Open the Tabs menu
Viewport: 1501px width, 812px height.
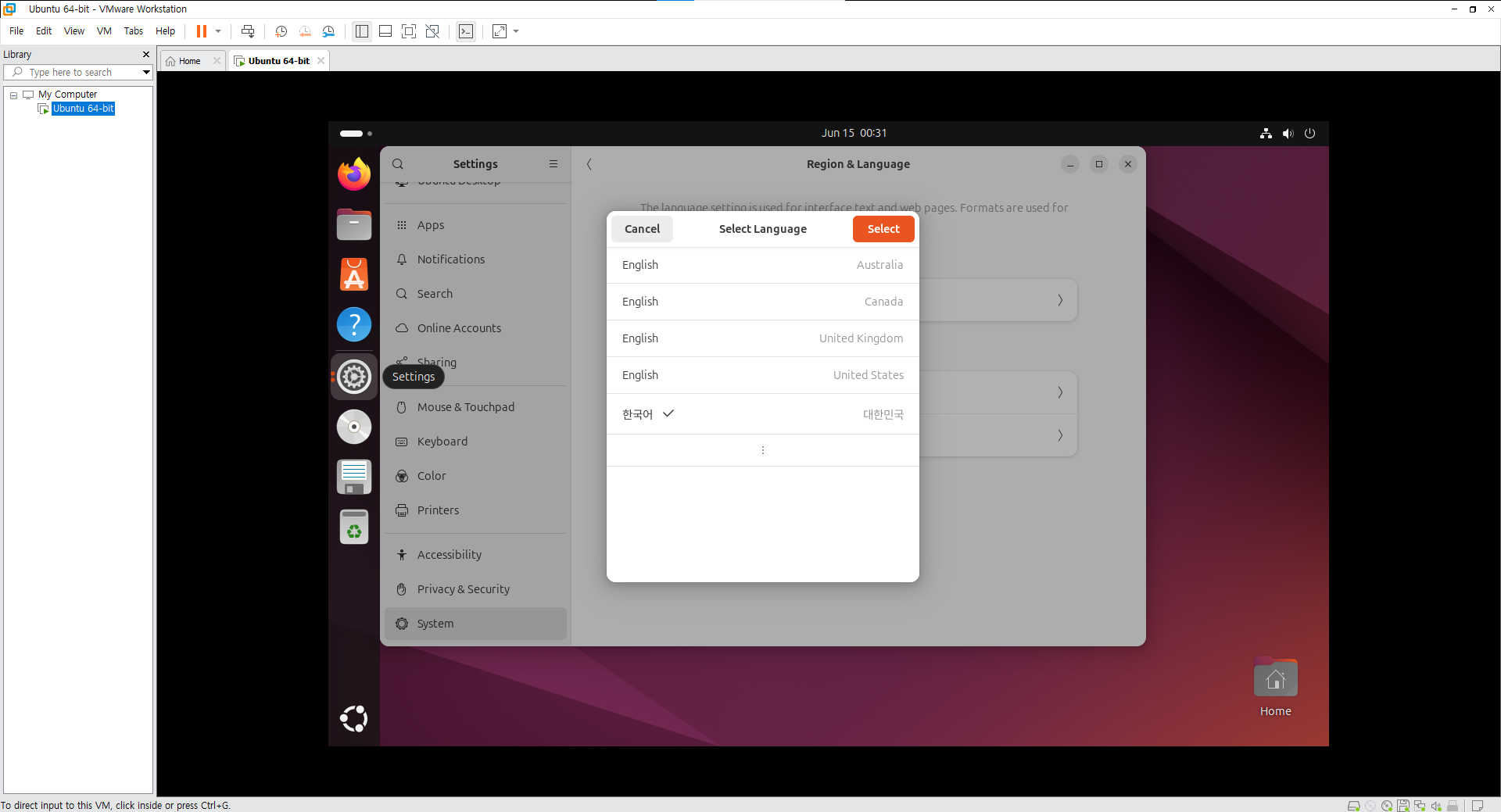coord(134,31)
